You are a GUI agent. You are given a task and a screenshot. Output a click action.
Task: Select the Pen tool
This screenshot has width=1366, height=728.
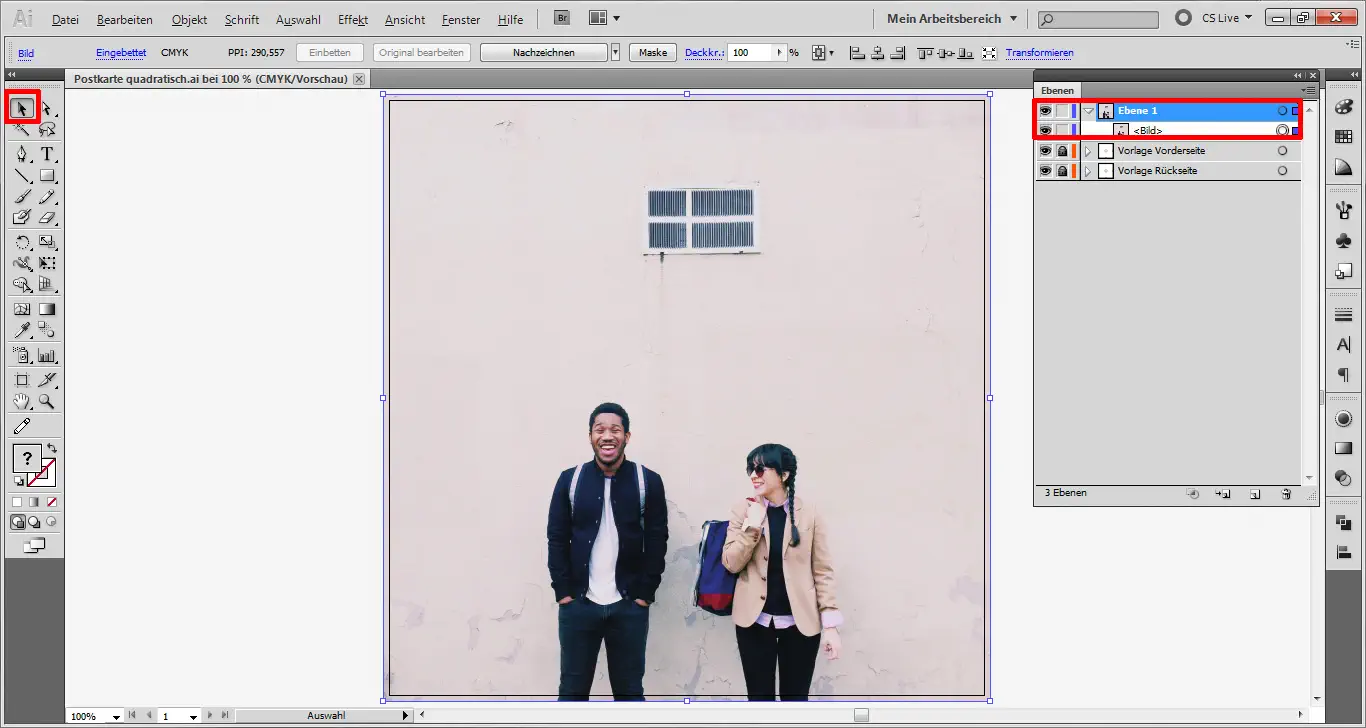click(22, 154)
